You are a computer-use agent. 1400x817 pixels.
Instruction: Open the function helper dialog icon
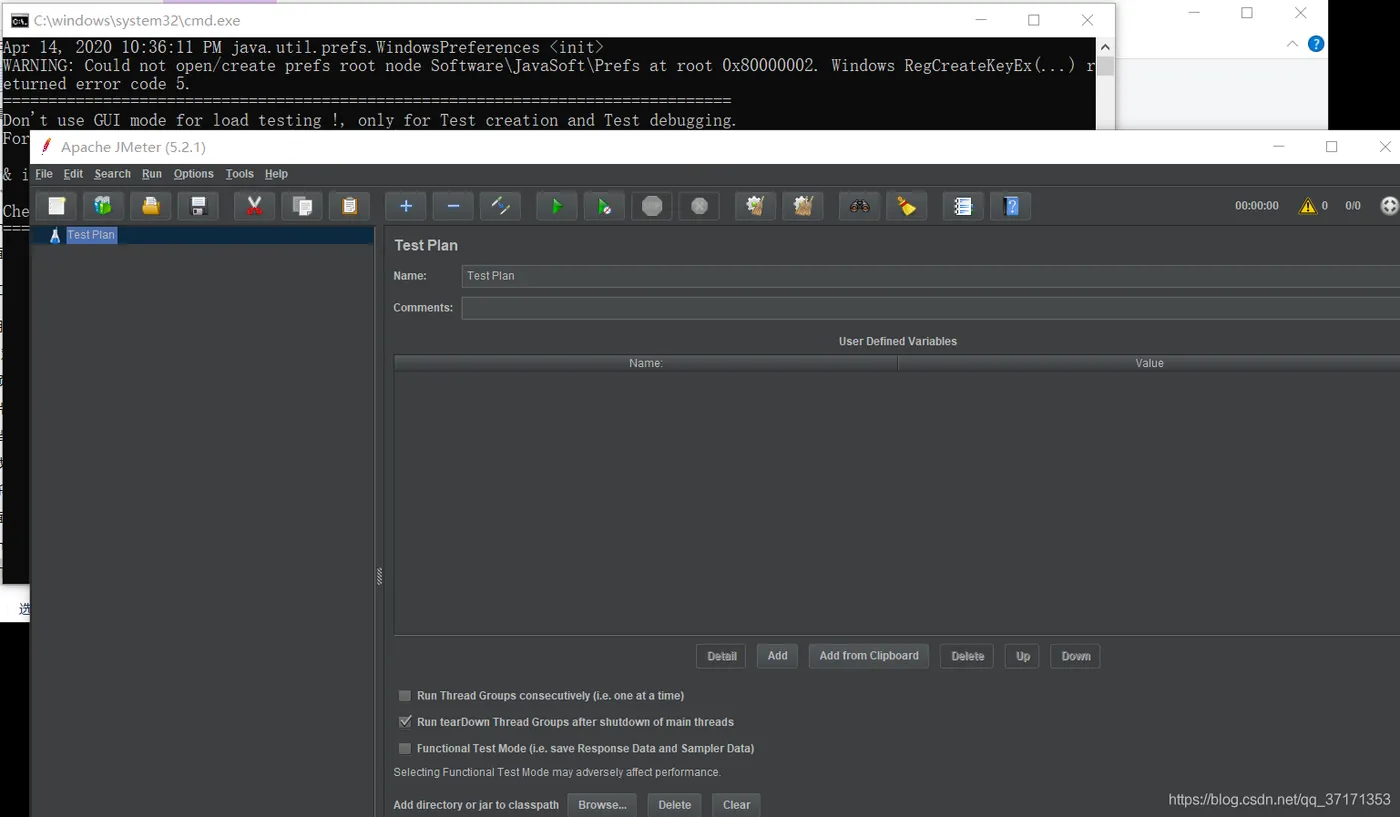(x=963, y=206)
